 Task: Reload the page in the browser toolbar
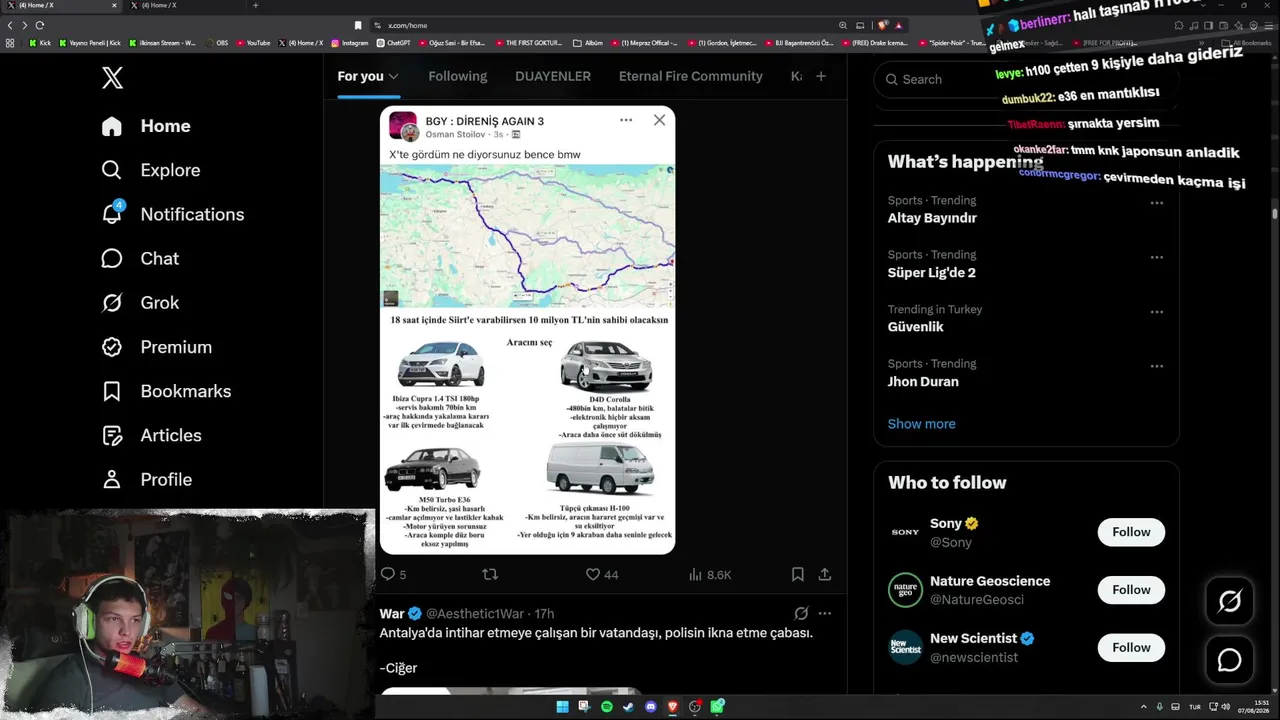40,25
